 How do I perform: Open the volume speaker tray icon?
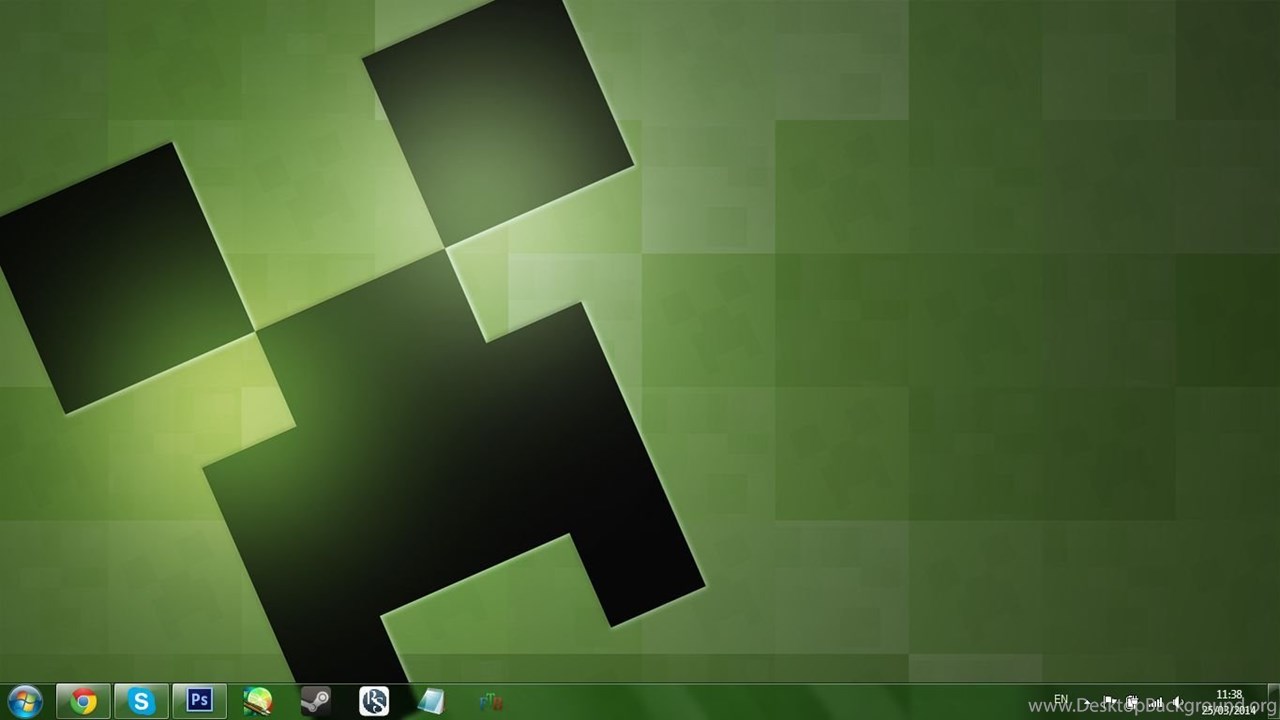pos(1177,702)
